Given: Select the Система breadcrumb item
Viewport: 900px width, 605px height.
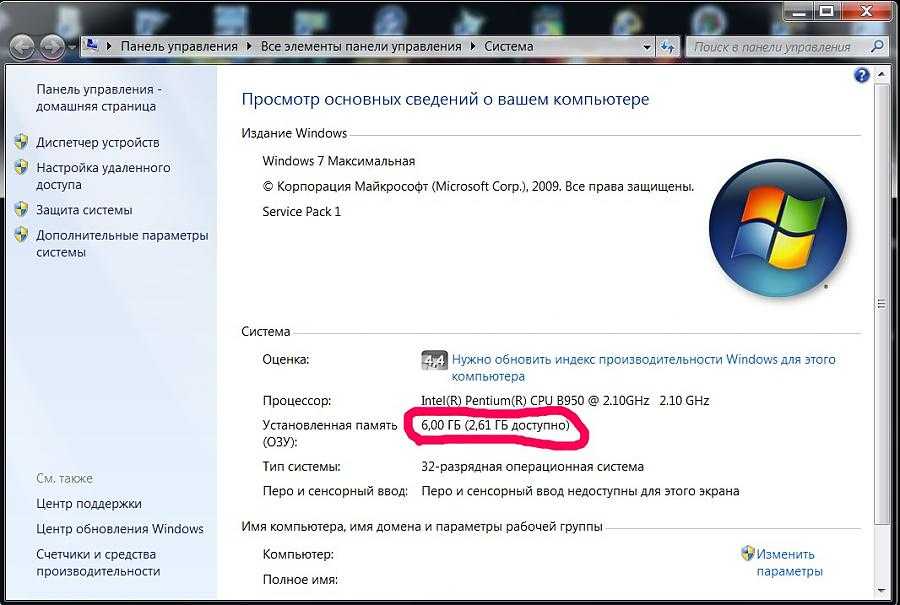Looking at the screenshot, I should coord(509,46).
